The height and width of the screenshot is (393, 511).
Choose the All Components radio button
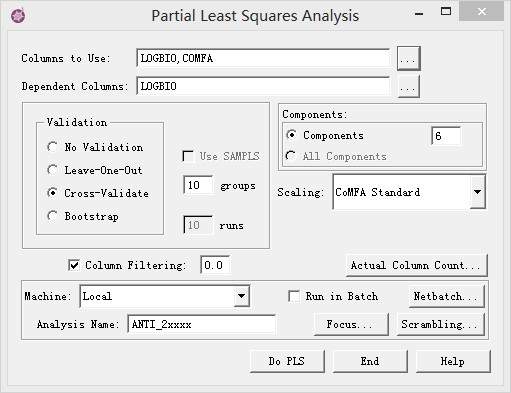click(291, 156)
